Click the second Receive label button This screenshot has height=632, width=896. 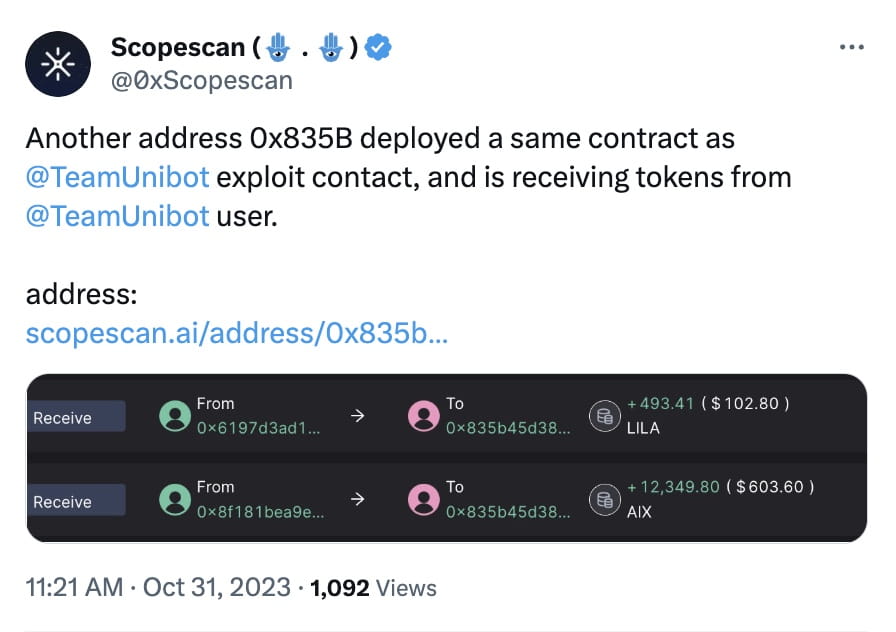(74, 501)
